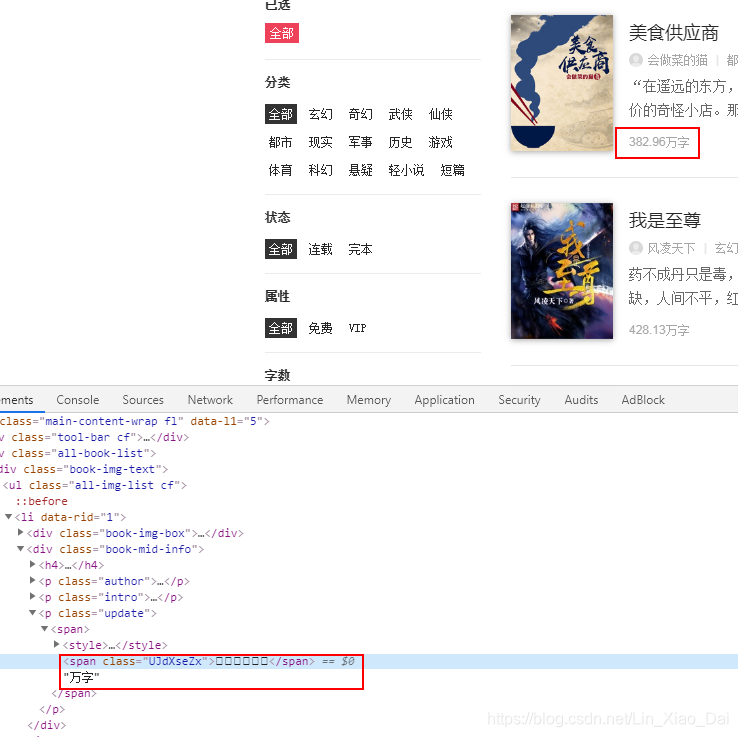The width and height of the screenshot is (738, 737).
Task: Open the 体育 category
Action: 281,170
